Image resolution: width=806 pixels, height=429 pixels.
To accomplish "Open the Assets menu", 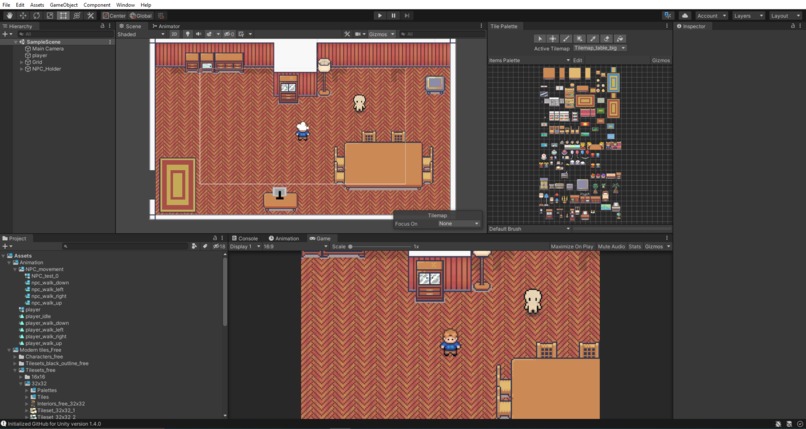I will 37,5.
